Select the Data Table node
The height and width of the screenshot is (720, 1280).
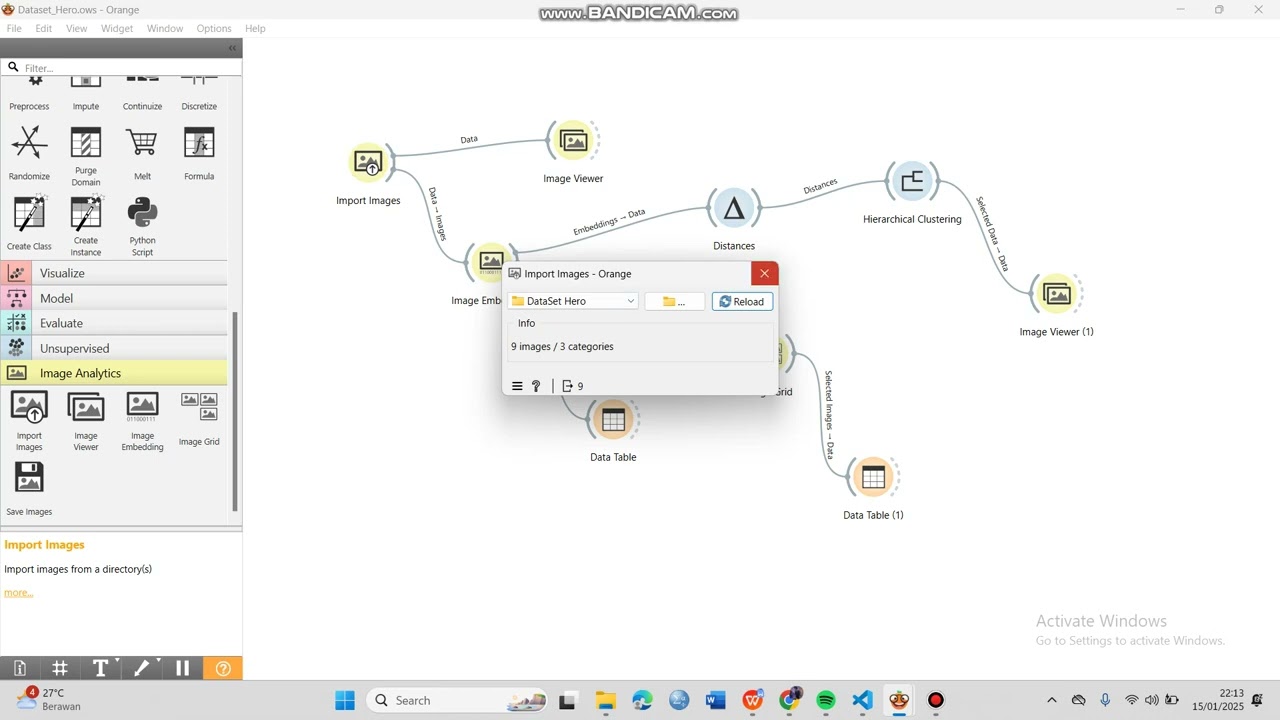point(613,420)
